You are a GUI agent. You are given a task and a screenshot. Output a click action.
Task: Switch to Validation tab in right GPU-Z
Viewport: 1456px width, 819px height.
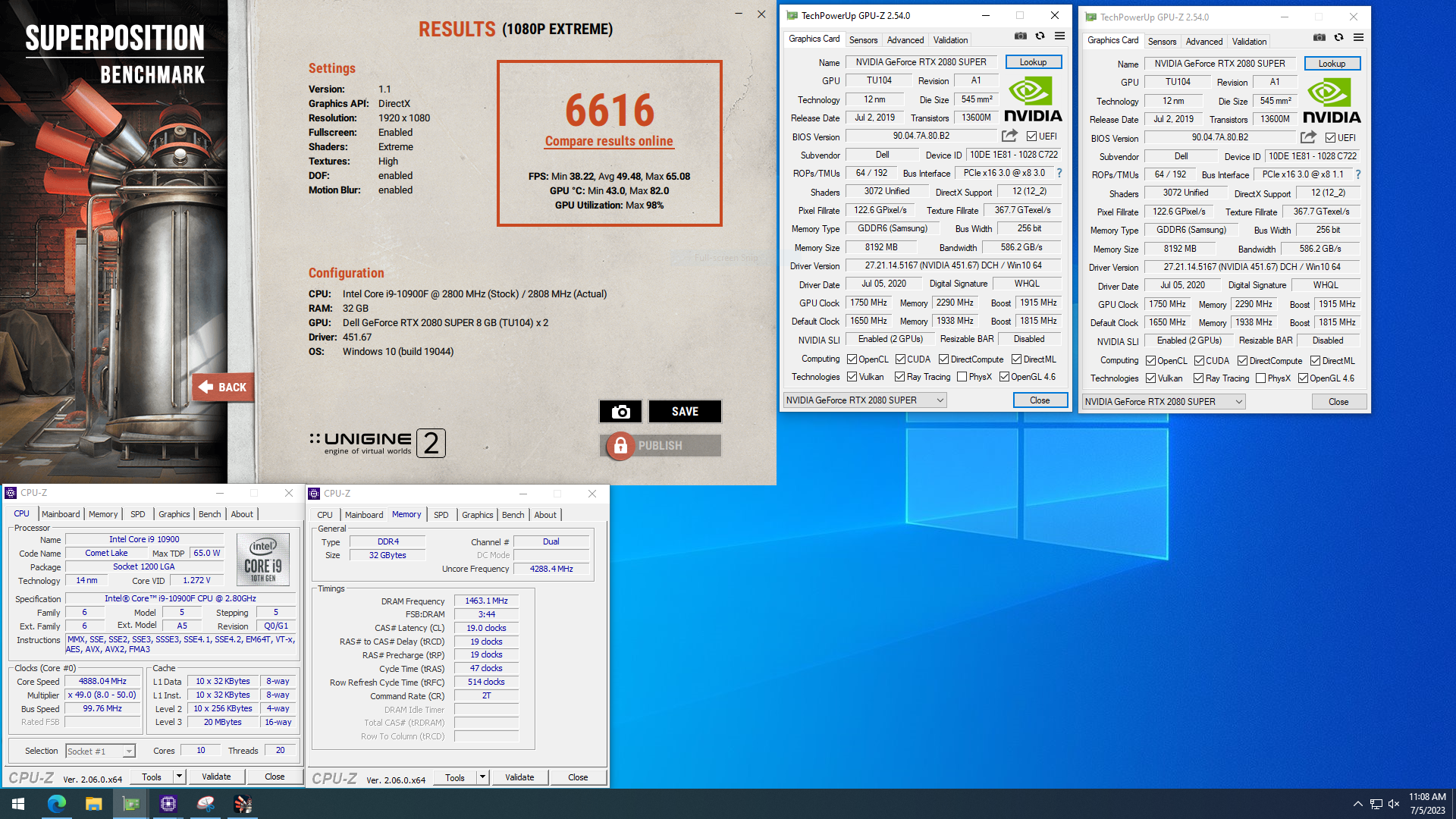point(1249,42)
